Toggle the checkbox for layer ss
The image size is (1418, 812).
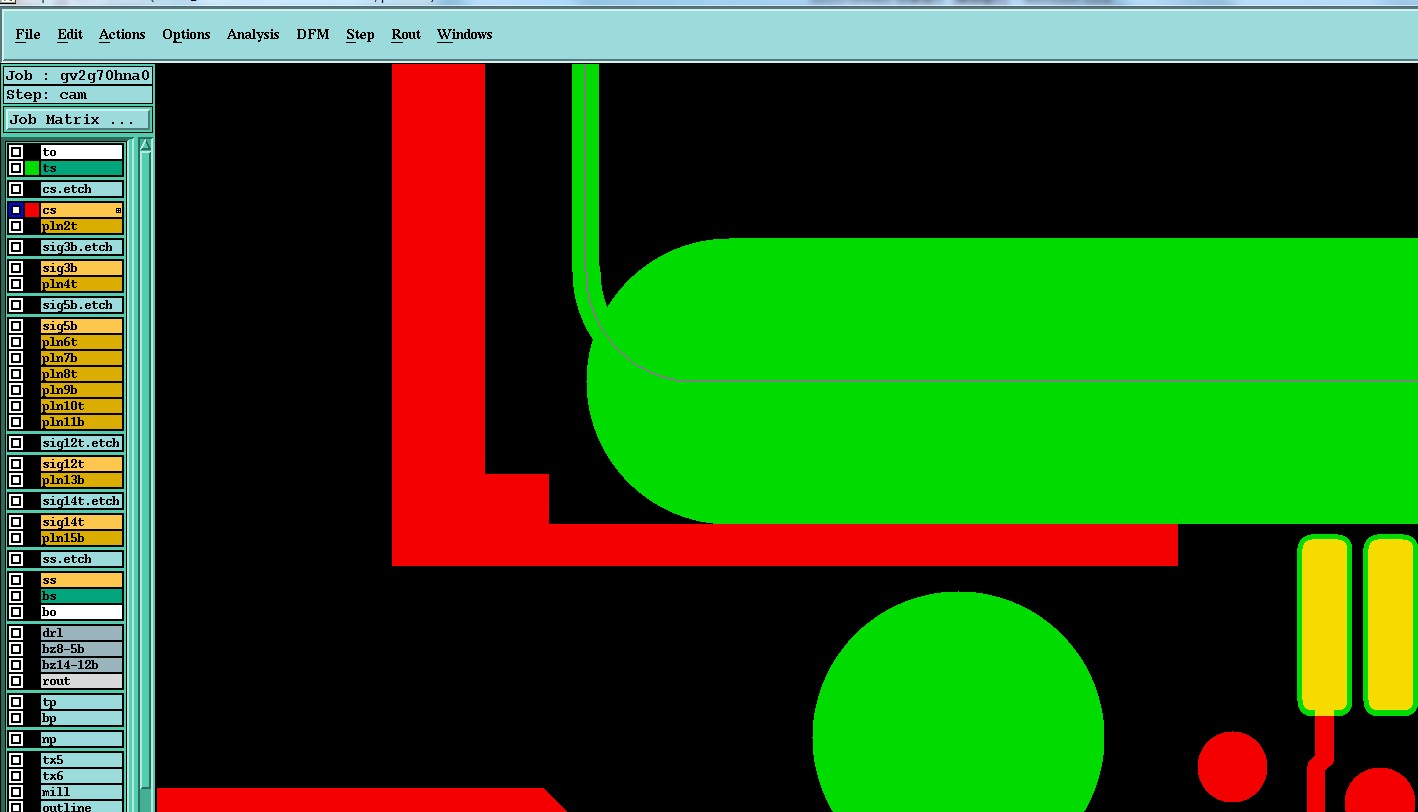point(16,580)
